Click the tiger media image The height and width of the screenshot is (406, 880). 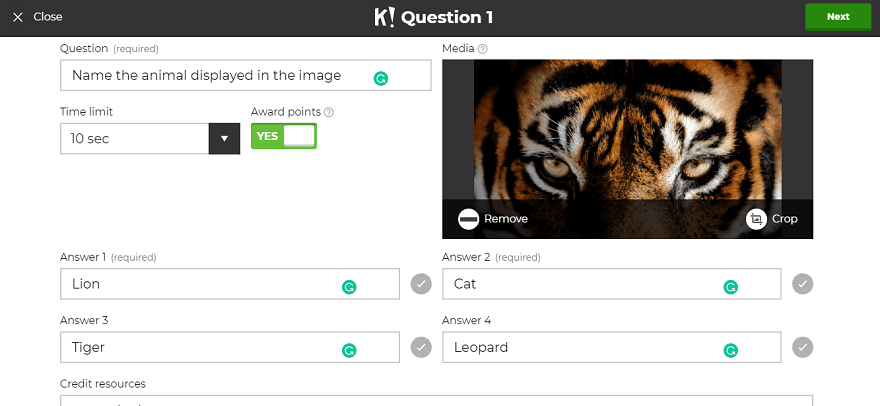tap(627, 125)
